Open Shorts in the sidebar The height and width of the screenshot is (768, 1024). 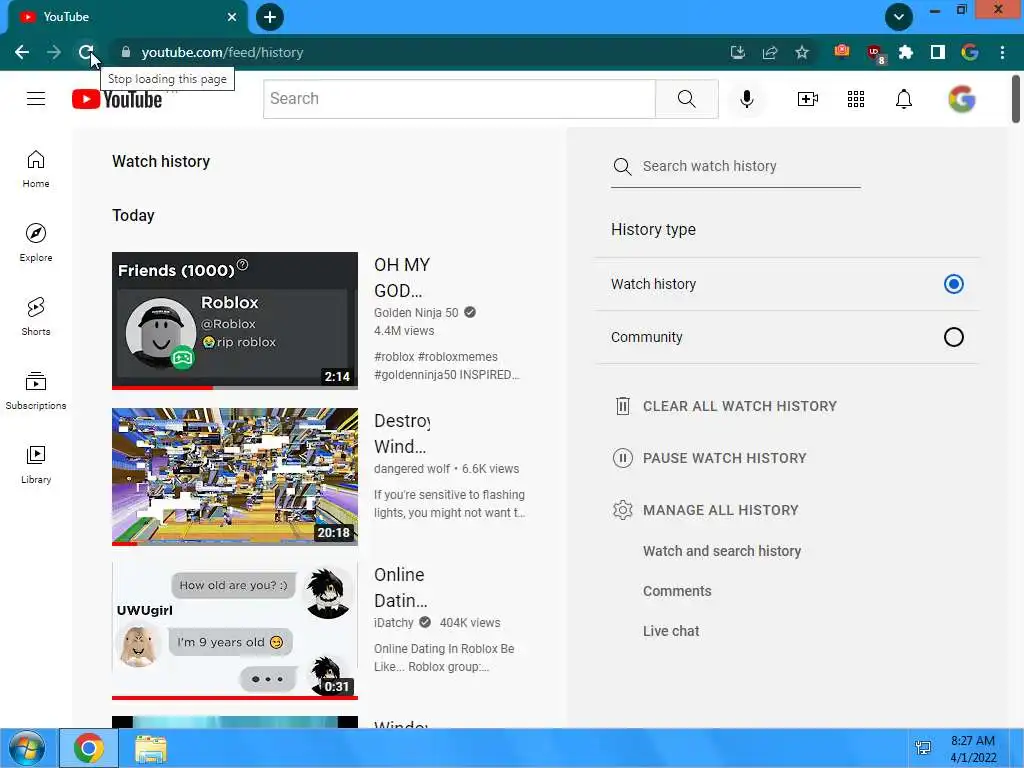(x=36, y=317)
